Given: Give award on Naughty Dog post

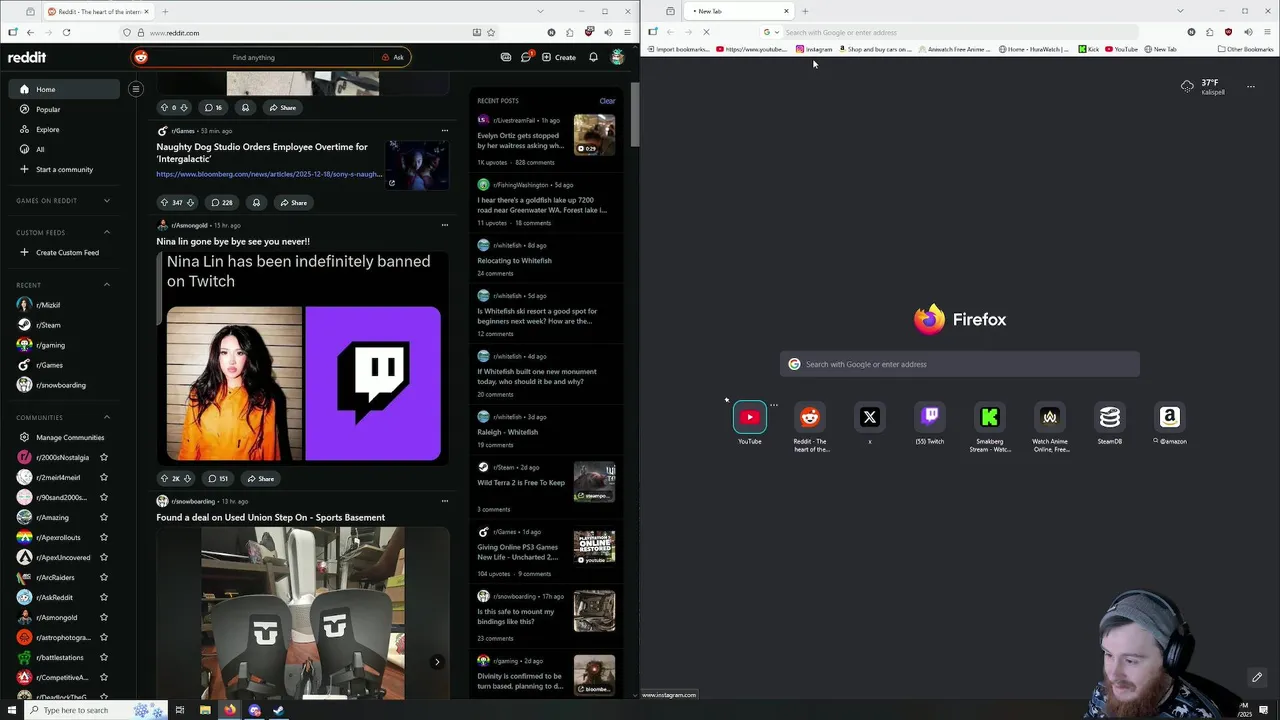Looking at the screenshot, I should point(256,202).
